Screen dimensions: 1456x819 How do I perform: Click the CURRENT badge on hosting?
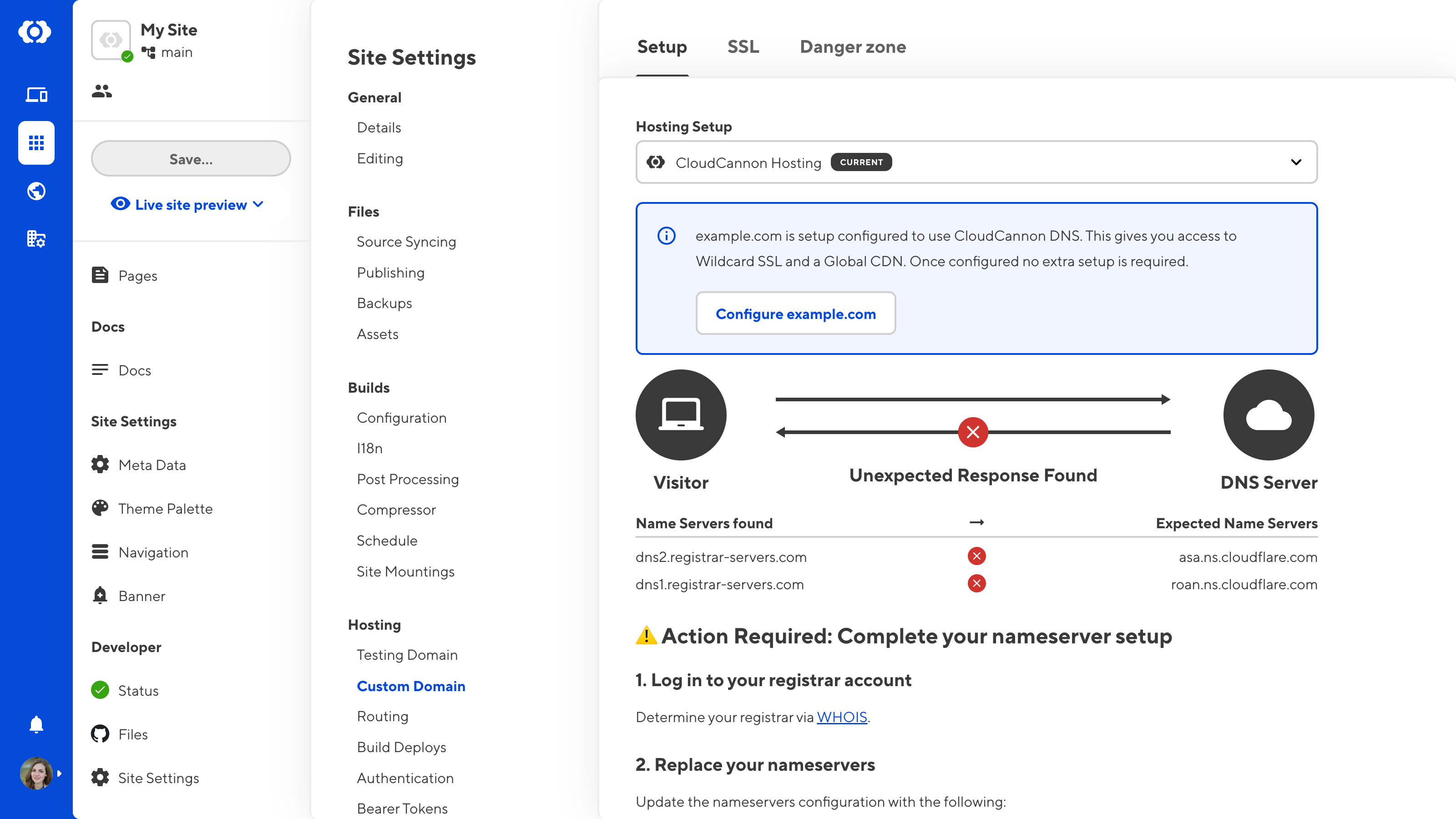(861, 162)
